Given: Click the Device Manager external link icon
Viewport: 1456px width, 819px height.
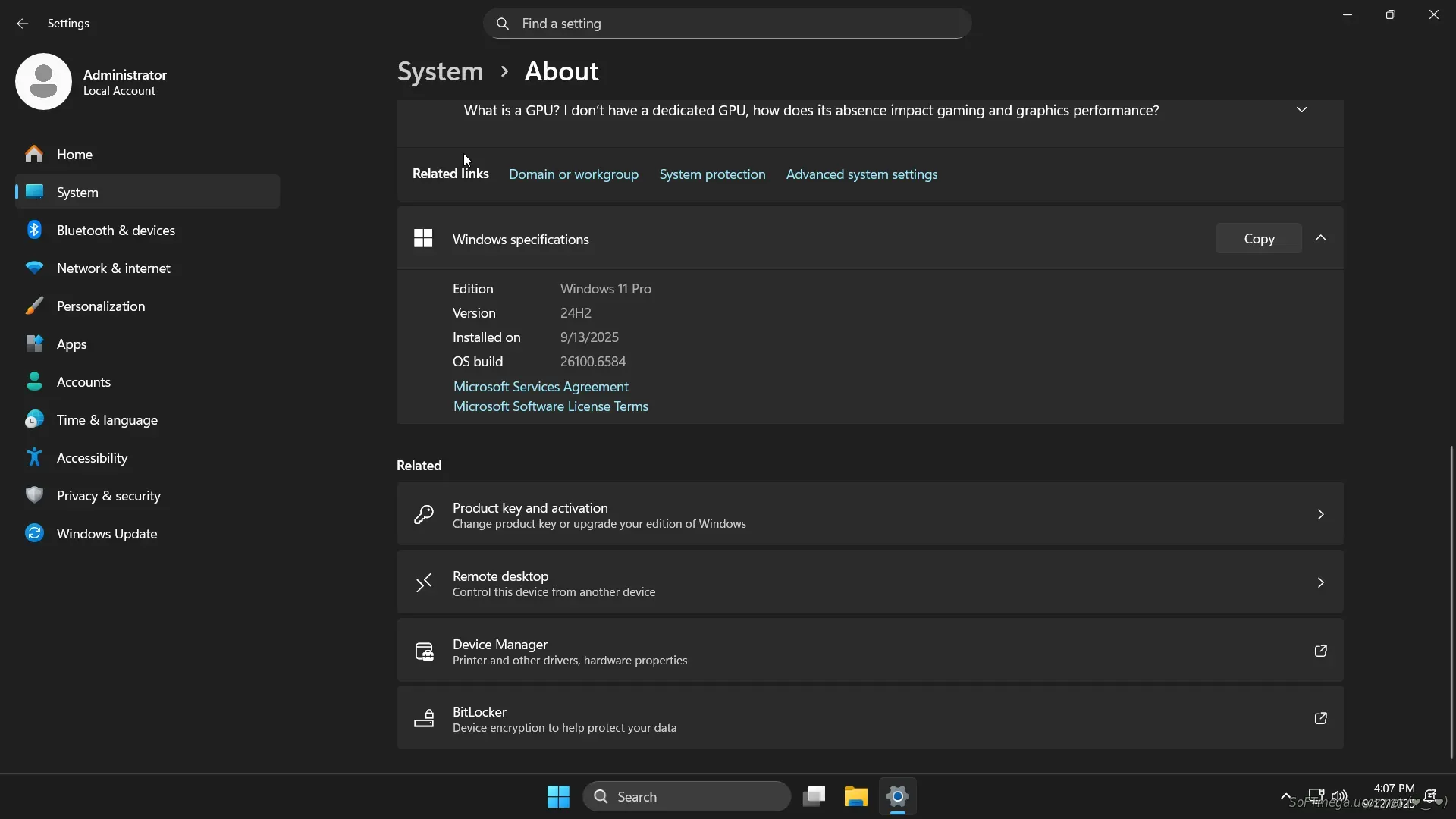Looking at the screenshot, I should pyautogui.click(x=1320, y=651).
